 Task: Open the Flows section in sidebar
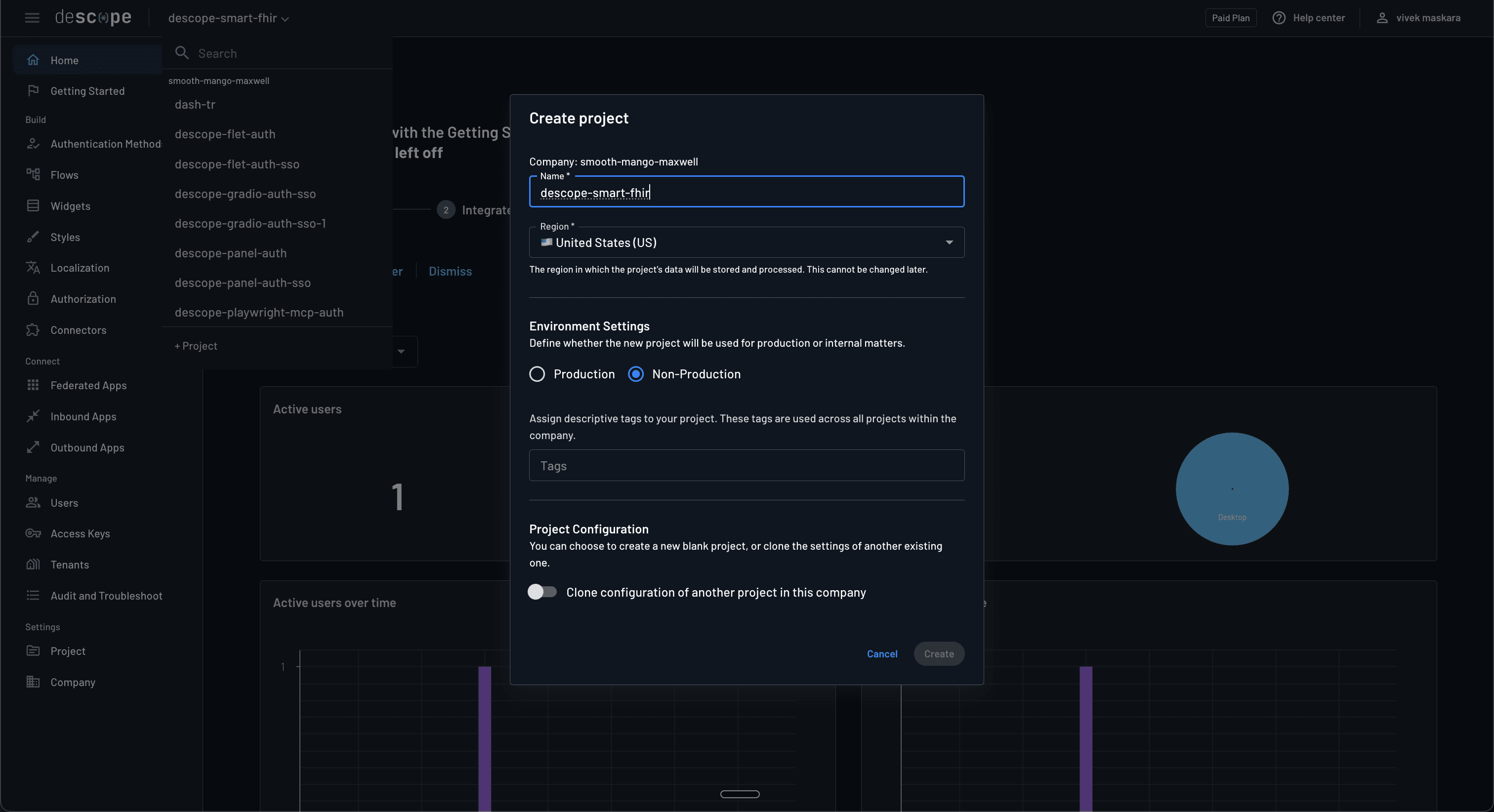(65, 174)
